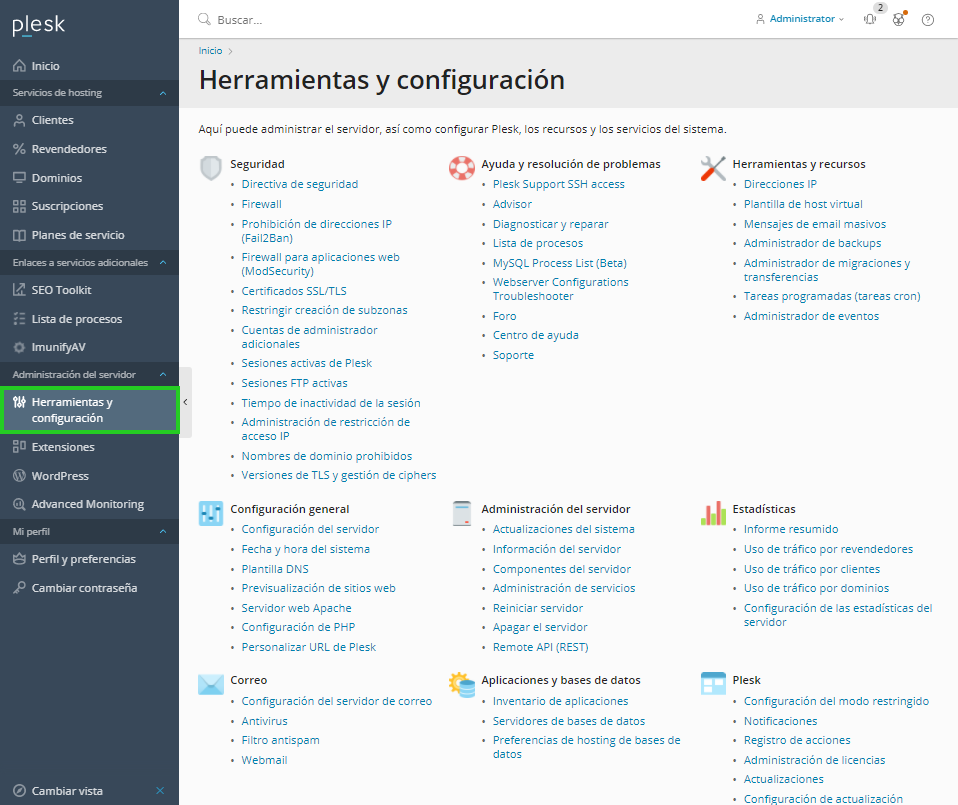The width and height of the screenshot is (958, 805).
Task: Click the Planes de servicio book icon
Action: click(20, 235)
